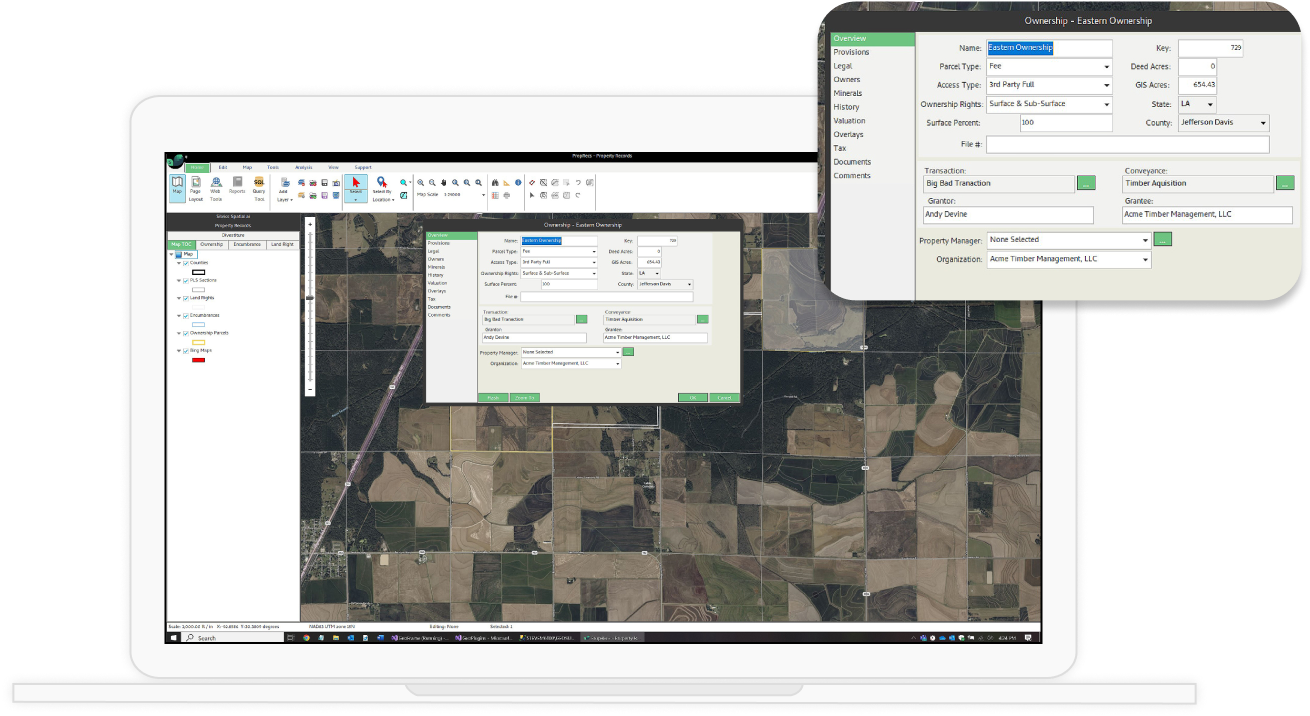Image resolution: width=1310 pixels, height=716 pixels.
Task: Toggle the Ownership Parcels layer checkbox
Action: point(186,333)
